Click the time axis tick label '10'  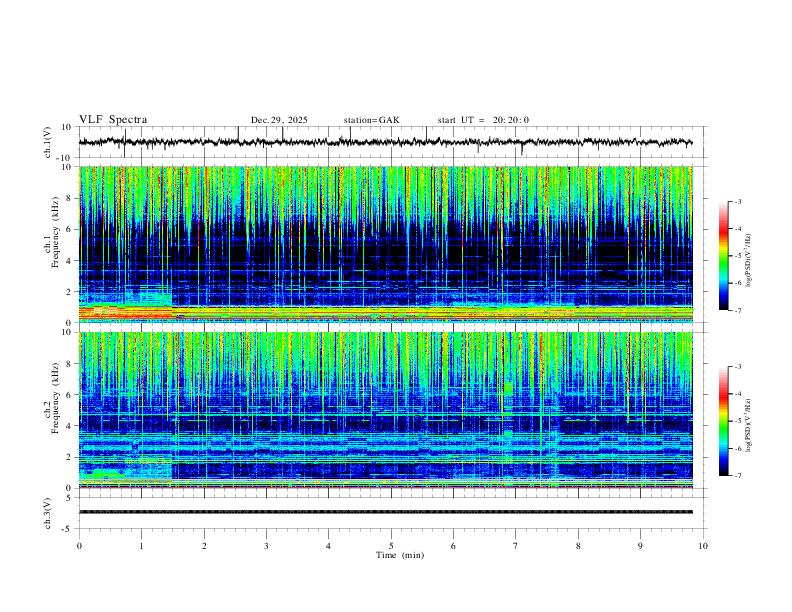[x=703, y=546]
